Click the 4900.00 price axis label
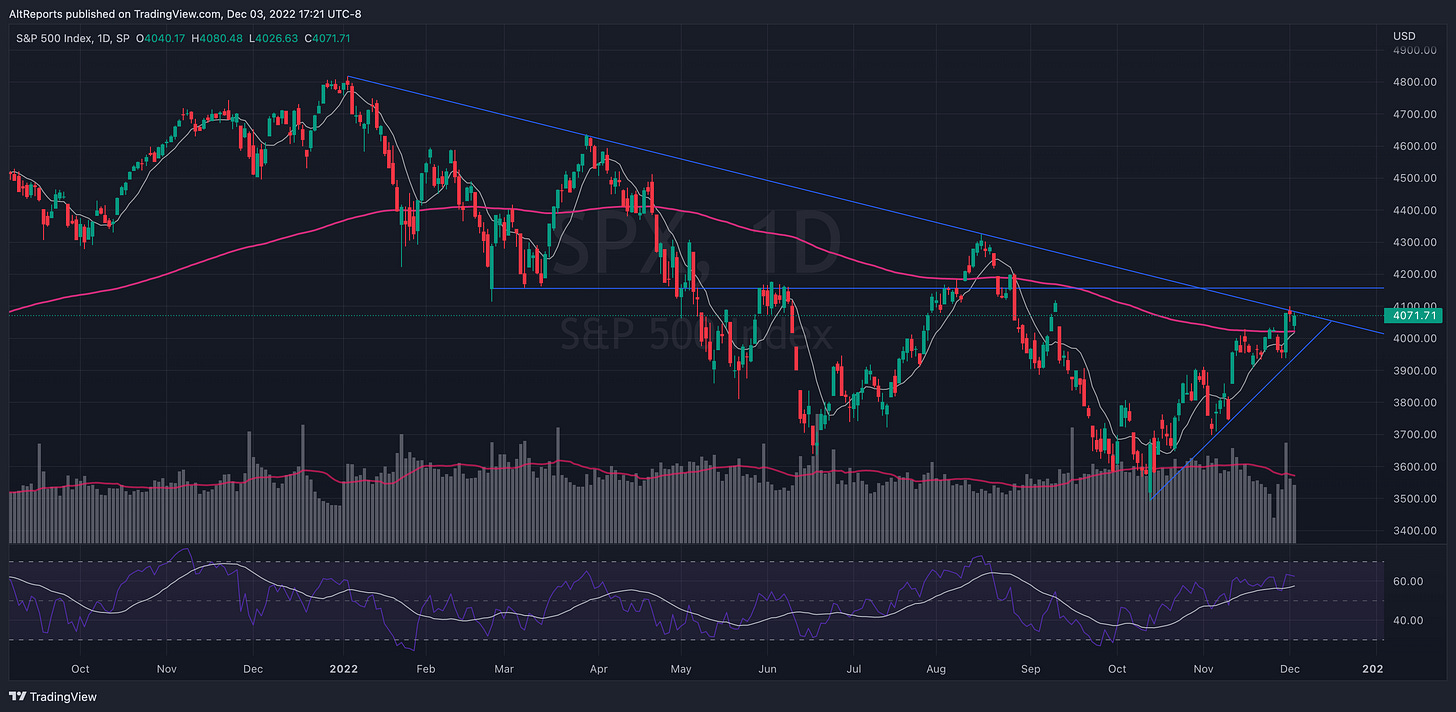1456x712 pixels. click(x=1415, y=49)
